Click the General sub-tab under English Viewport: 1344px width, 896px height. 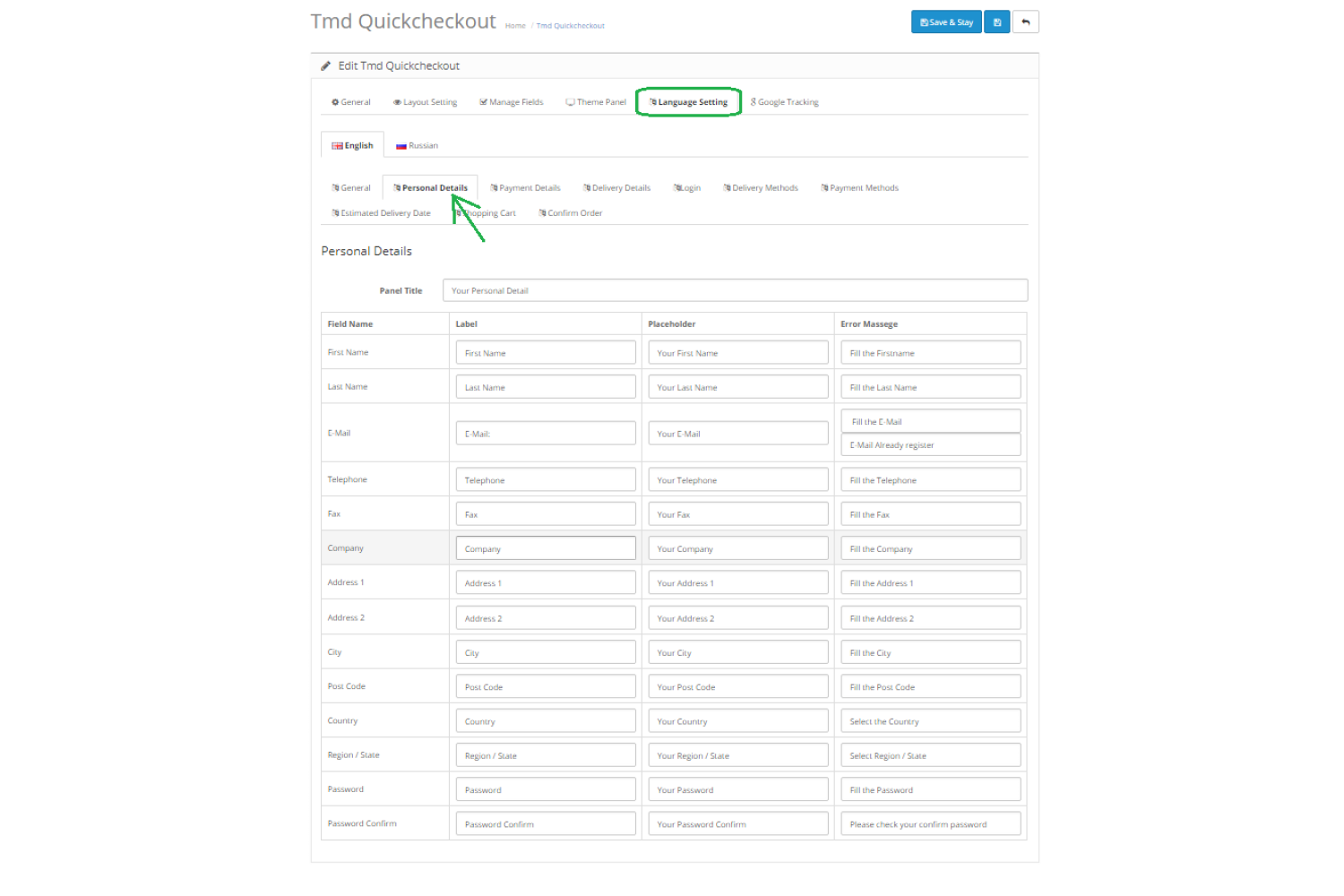[351, 188]
